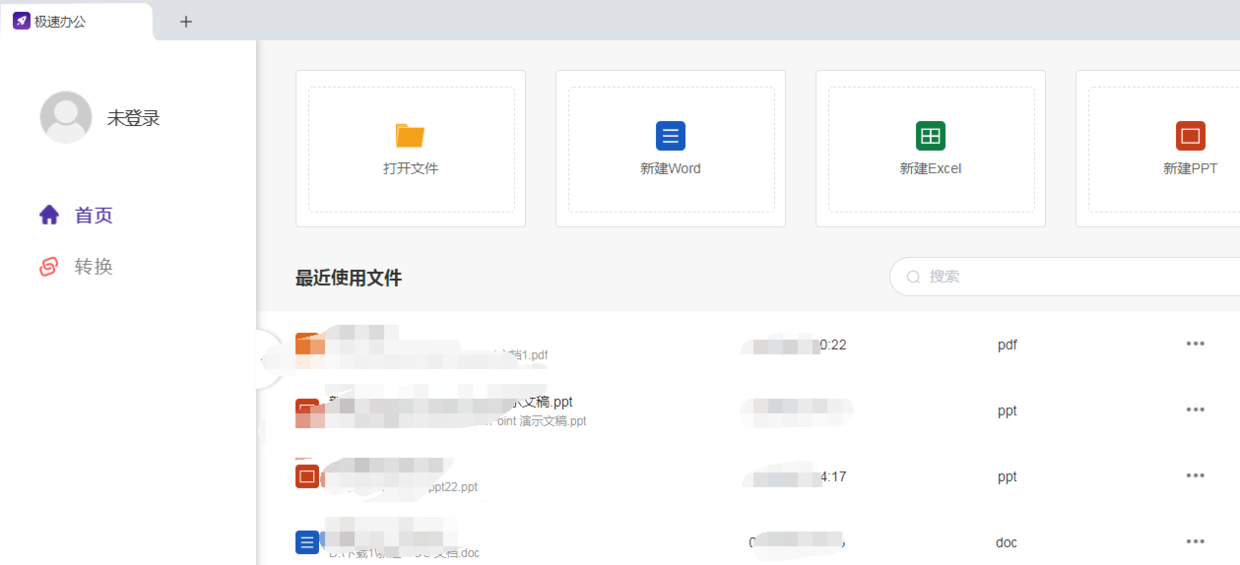Viewport: 1240px width, 565px height.
Task: Open the orange pdf file icon row
Action: (x=309, y=345)
